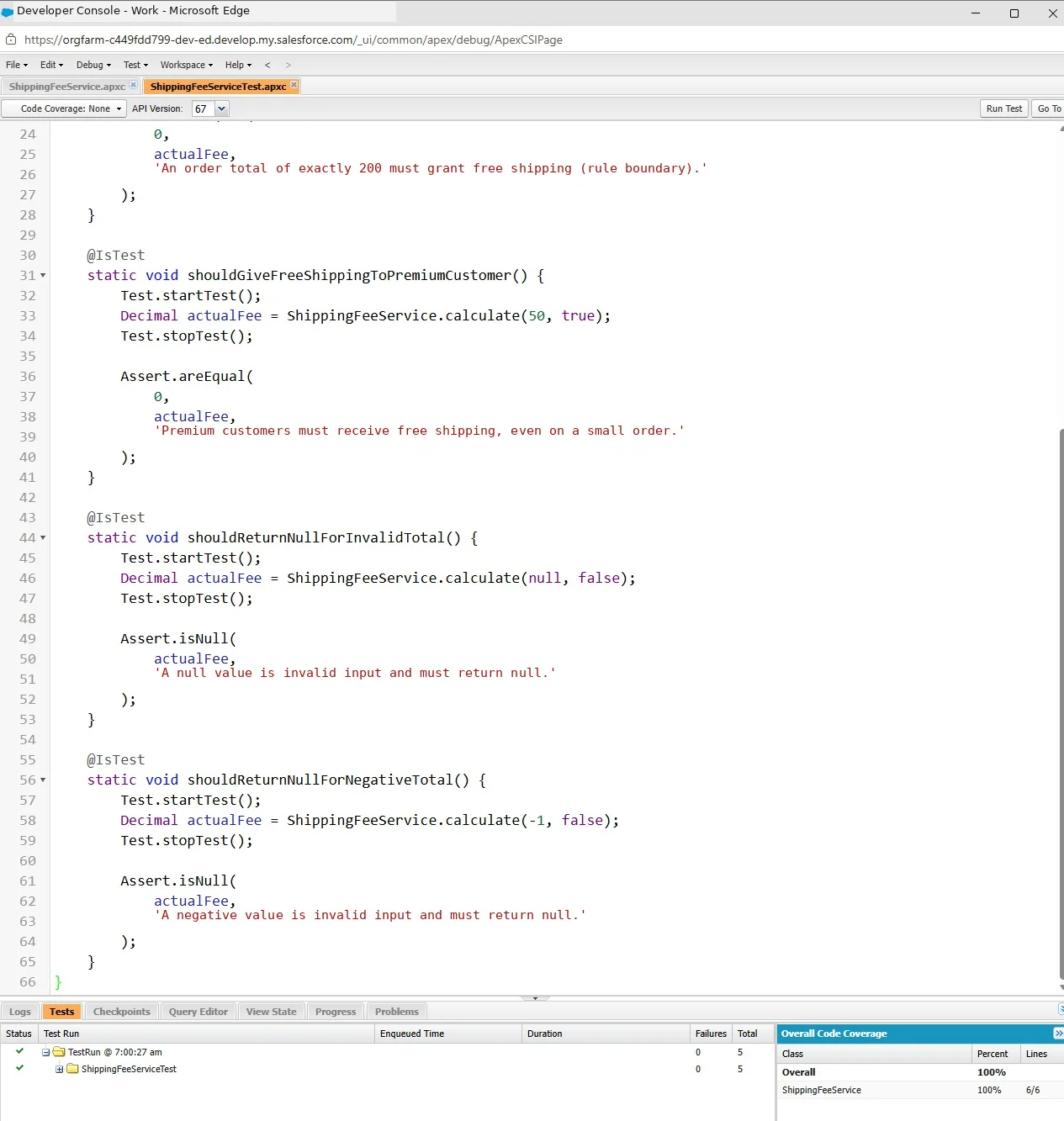This screenshot has height=1121, width=1064.
Task: Click the ShippingFeeServiceTest folder icon
Action: (72, 1069)
